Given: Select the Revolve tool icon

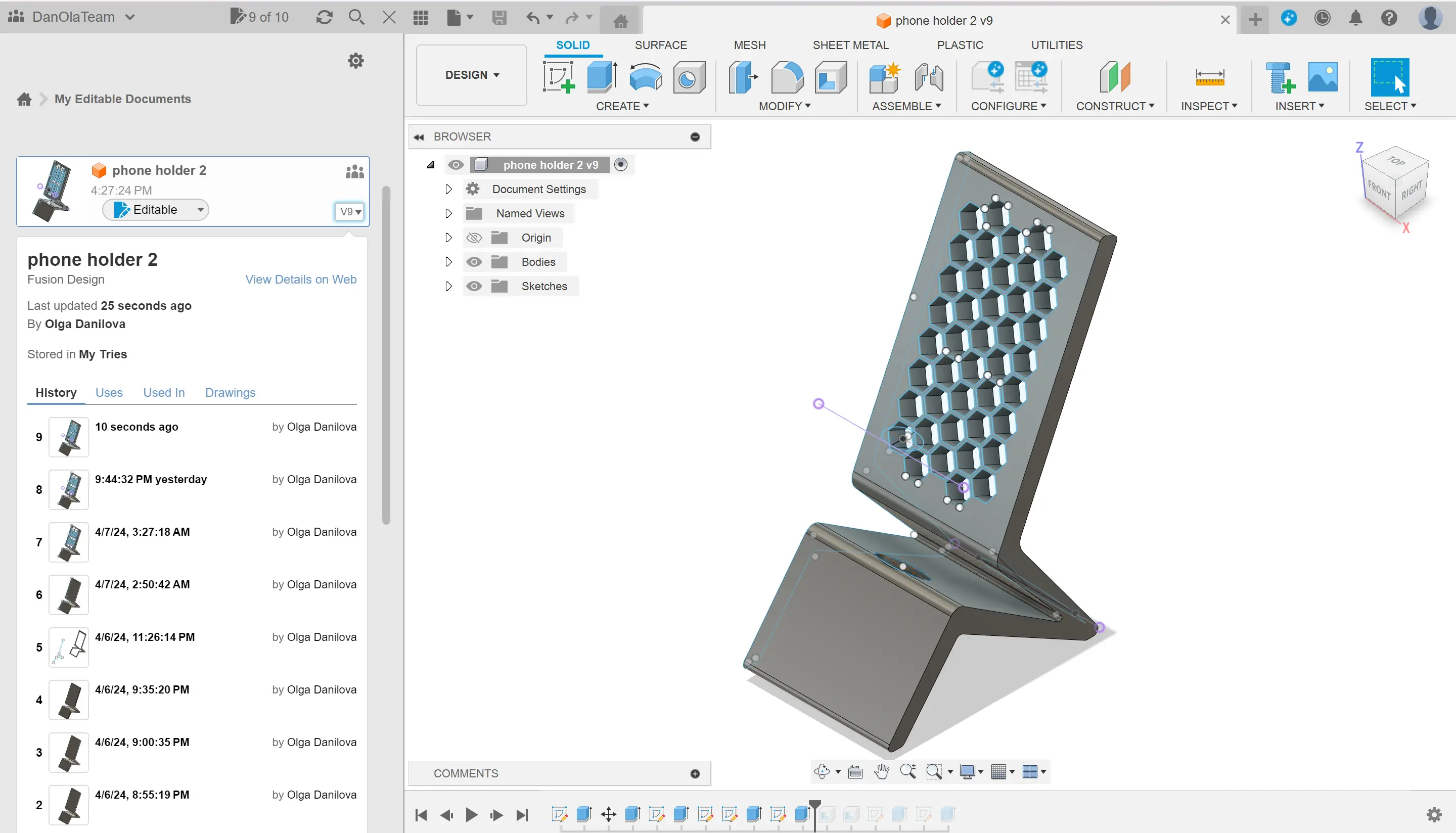Looking at the screenshot, I should pos(645,77).
